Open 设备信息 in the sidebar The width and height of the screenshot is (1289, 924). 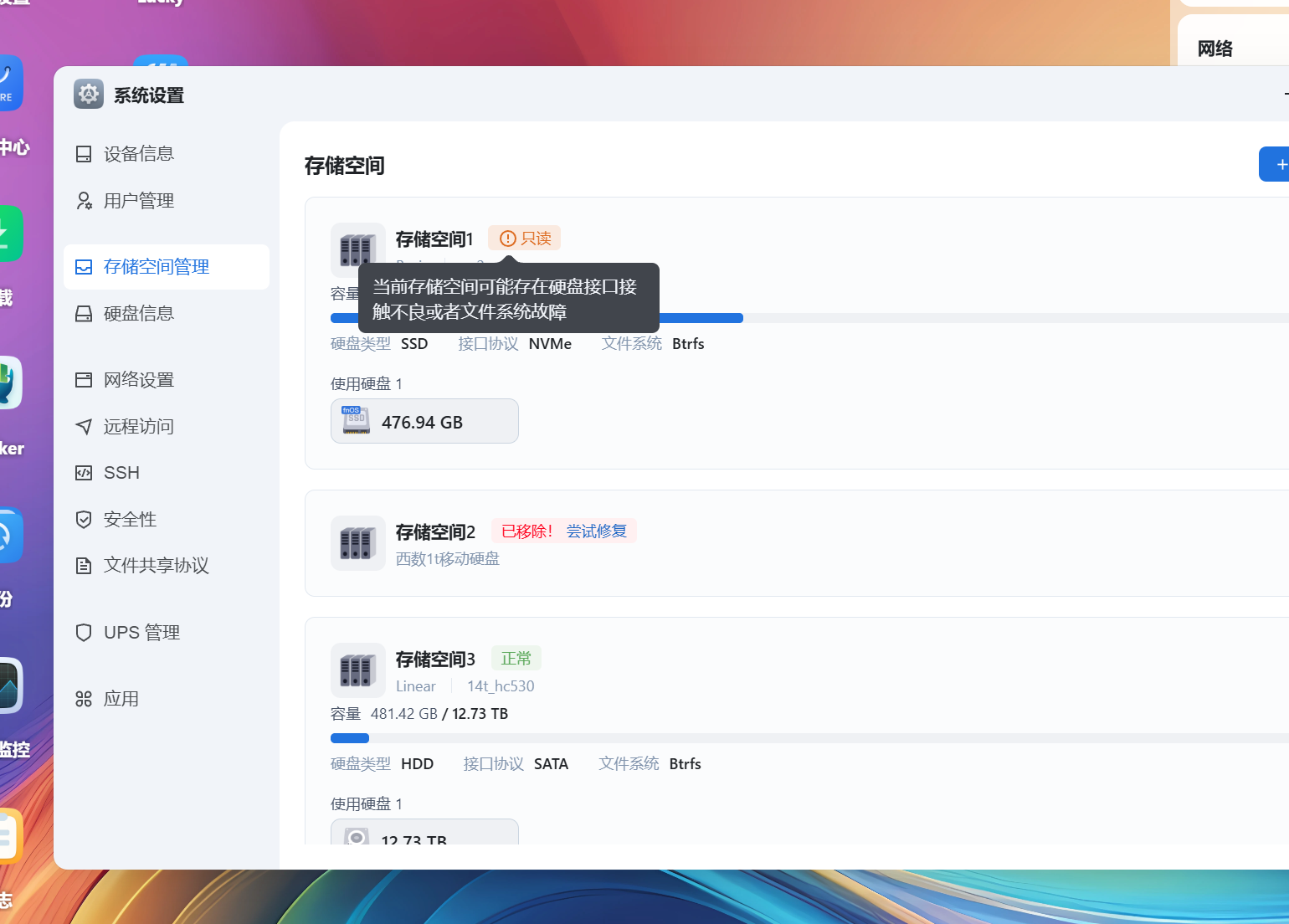[167, 154]
